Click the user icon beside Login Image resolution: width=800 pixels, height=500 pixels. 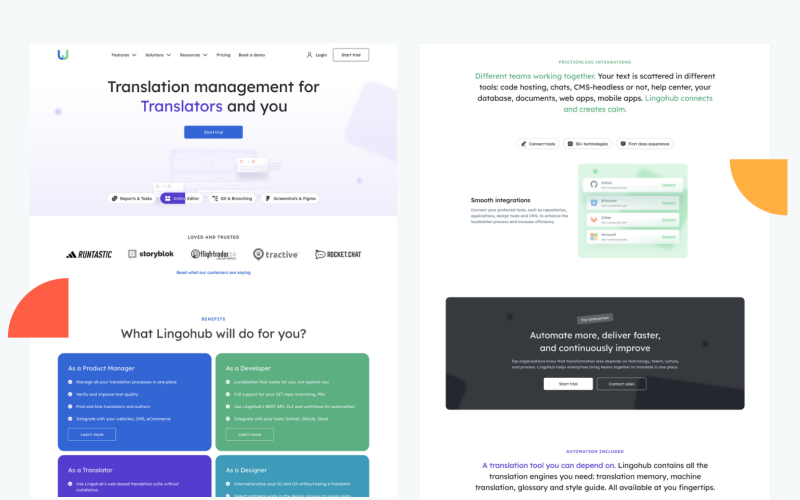309,55
